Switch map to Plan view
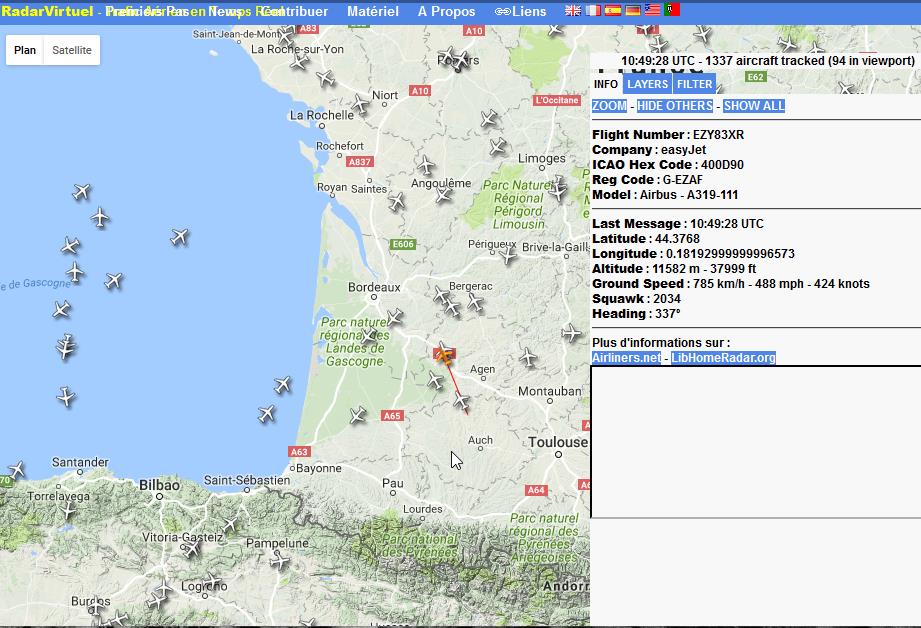Image resolution: width=921 pixels, height=628 pixels. coord(25,50)
